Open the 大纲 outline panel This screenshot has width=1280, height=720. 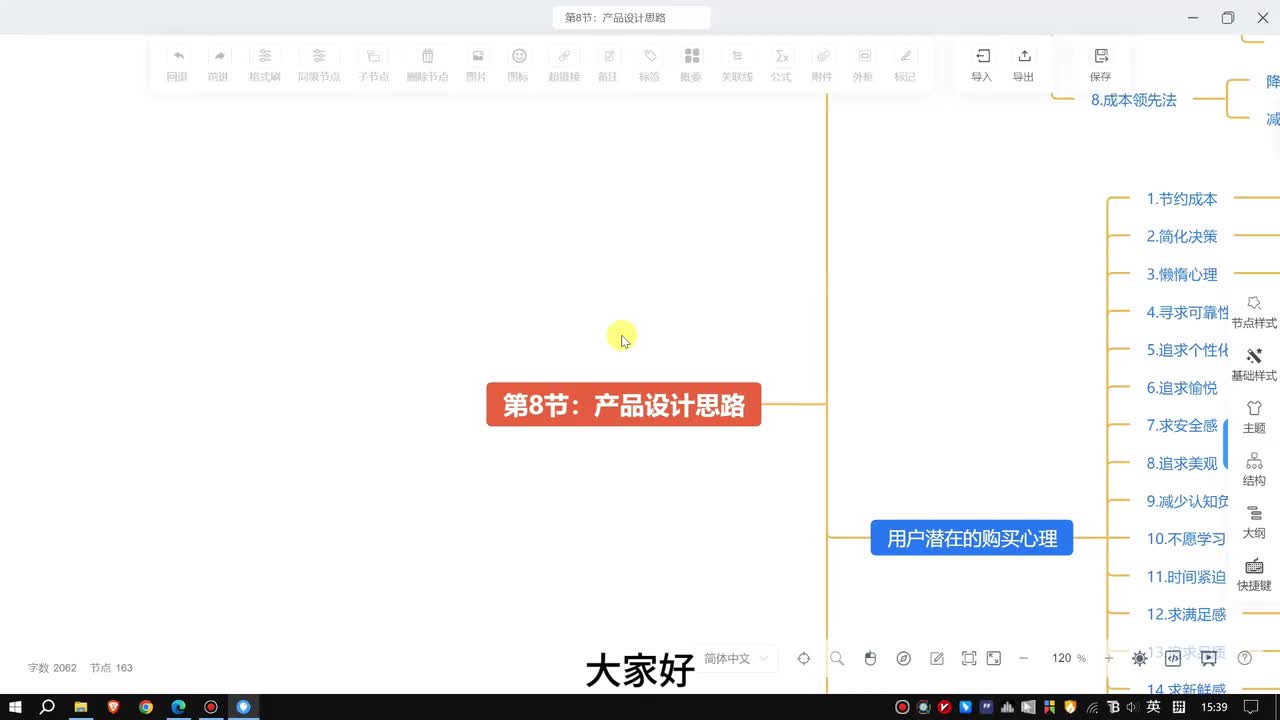tap(1254, 522)
